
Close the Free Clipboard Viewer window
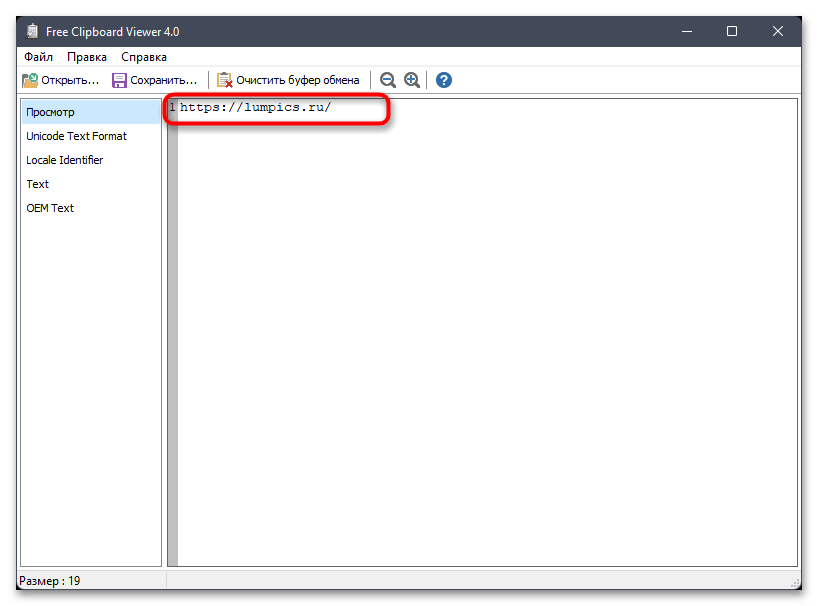point(778,31)
